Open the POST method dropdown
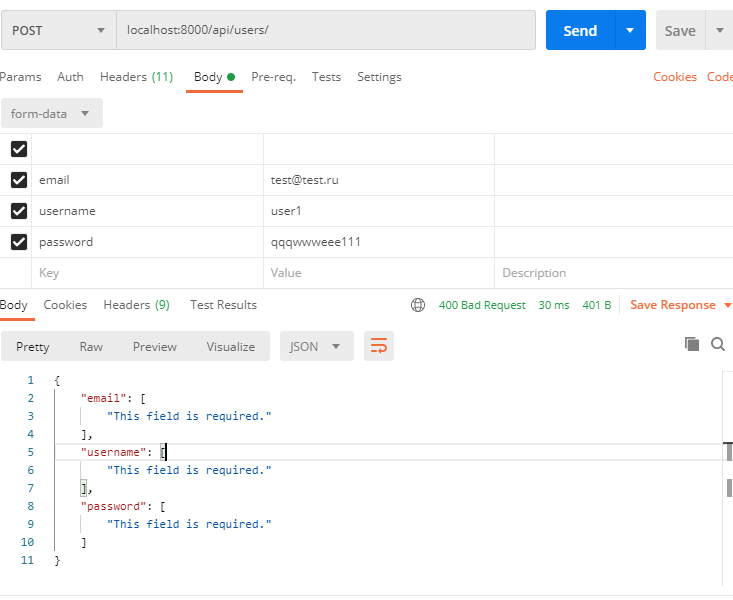Image resolution: width=733 pixels, height=600 pixels. click(x=59, y=30)
